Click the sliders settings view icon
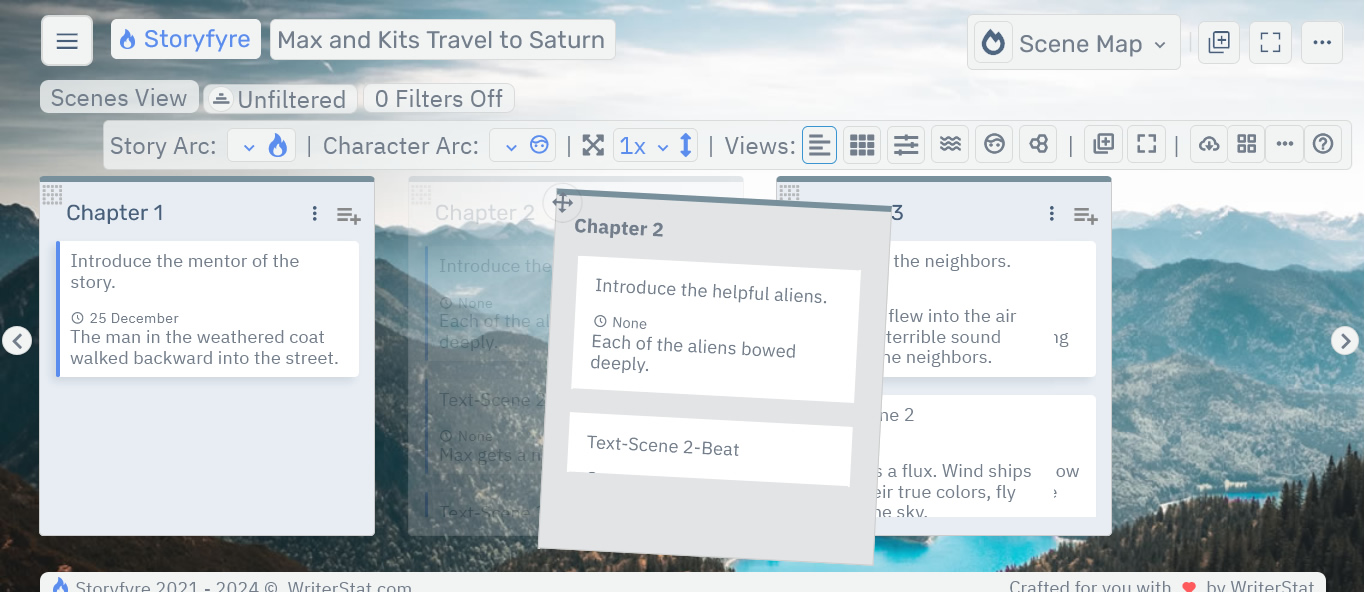 (x=906, y=145)
